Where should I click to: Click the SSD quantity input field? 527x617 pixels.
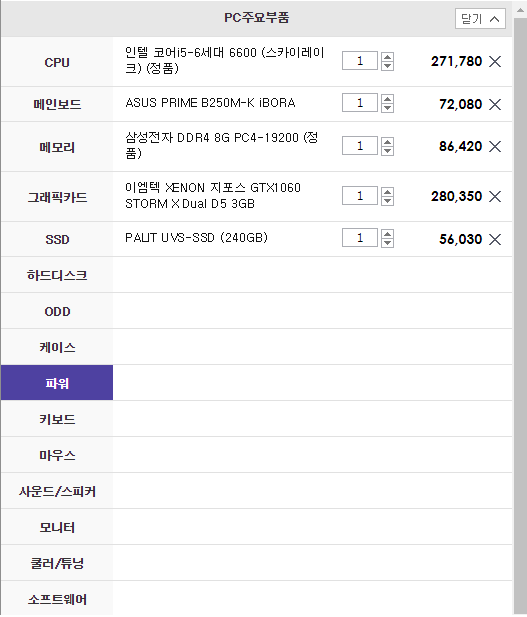point(360,238)
